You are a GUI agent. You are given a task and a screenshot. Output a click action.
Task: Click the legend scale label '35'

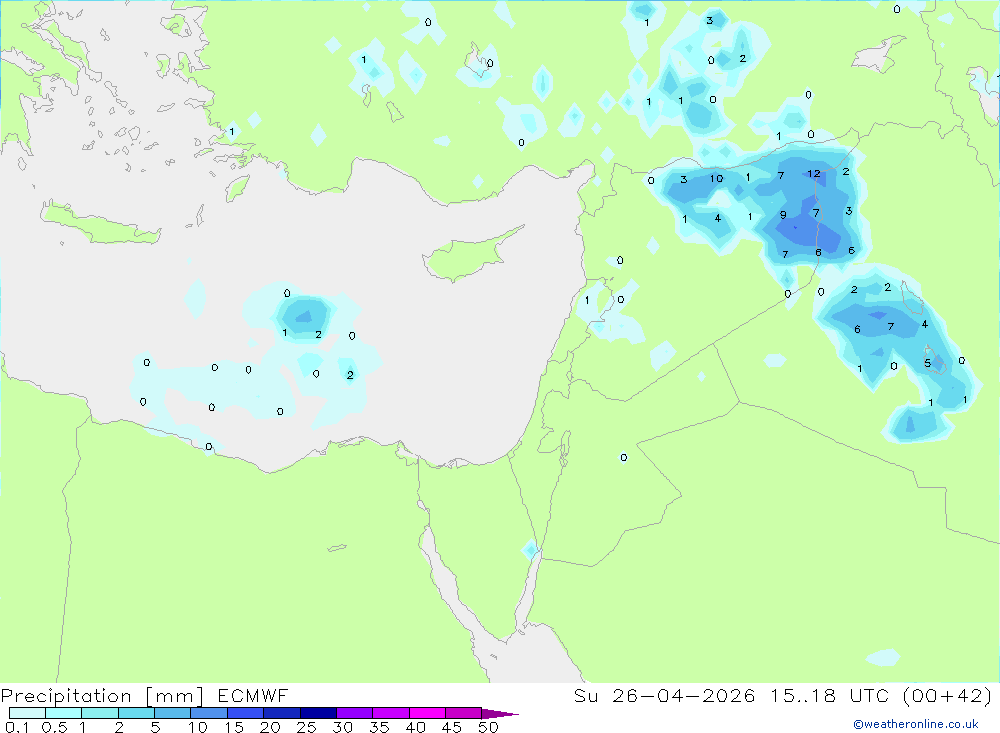tap(379, 727)
